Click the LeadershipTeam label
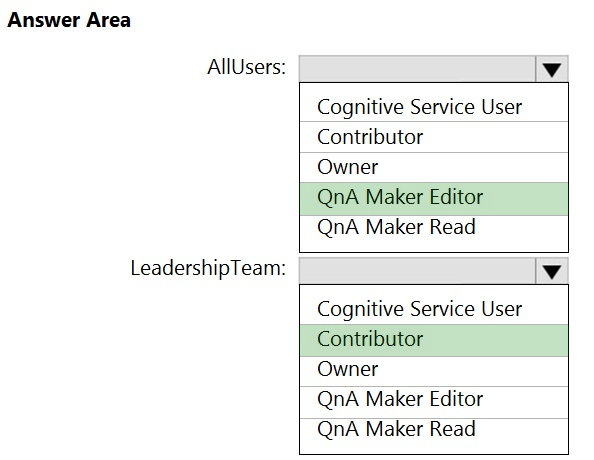Screen dimensions: 594x460 click(208, 269)
